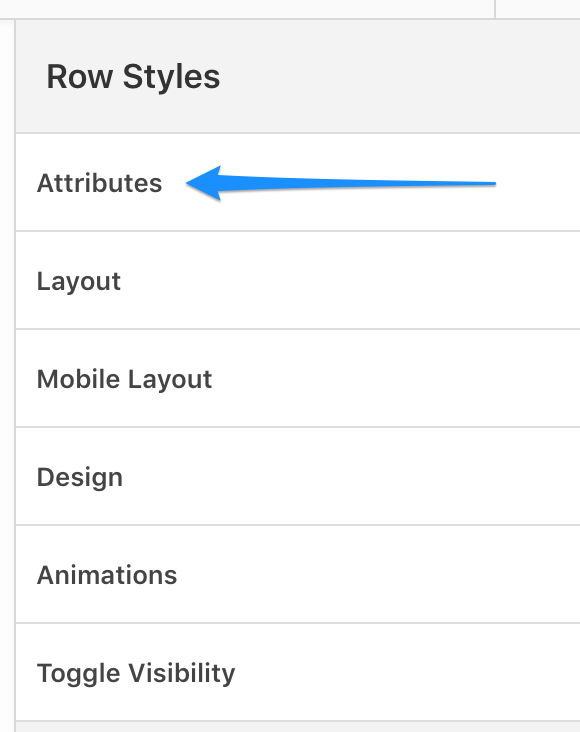Expand the Attributes section

point(298,182)
